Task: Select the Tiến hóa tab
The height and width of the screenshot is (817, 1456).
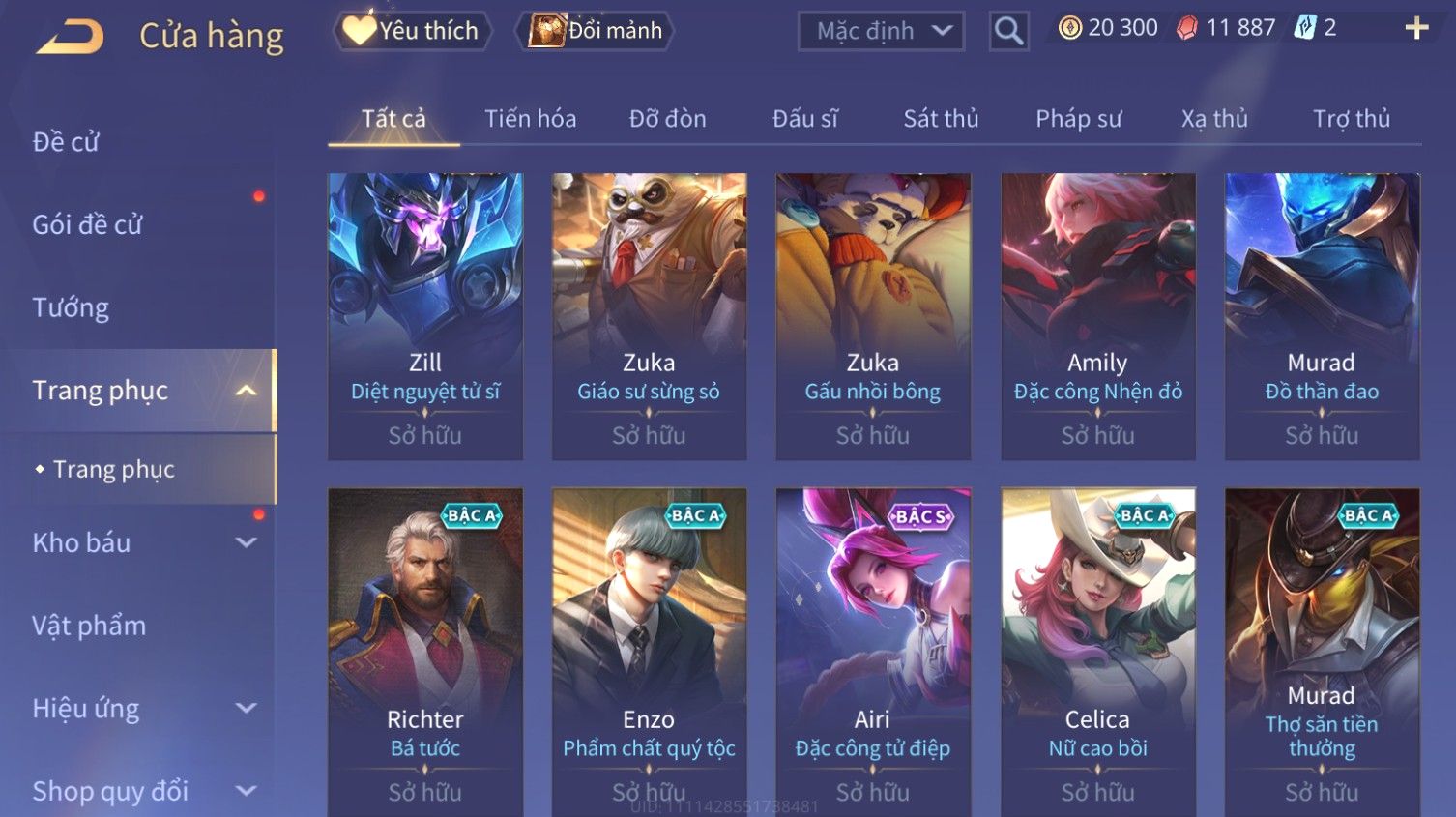Action: click(530, 119)
